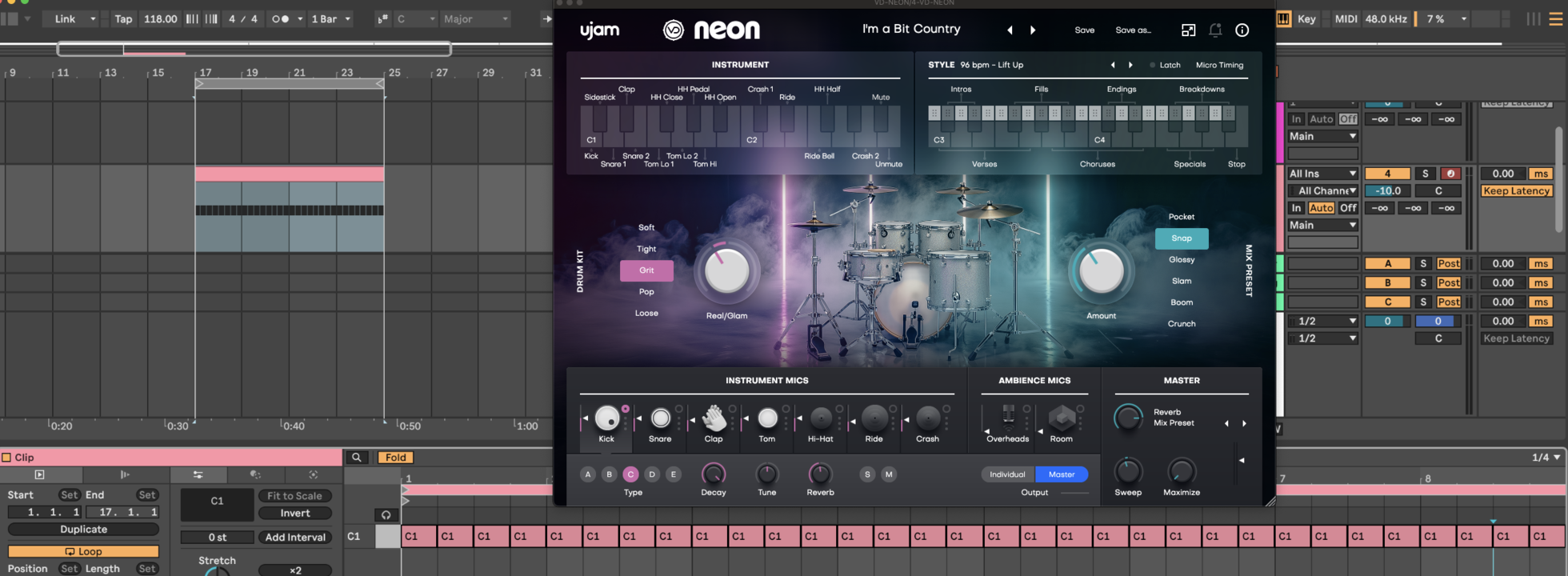
Task: Open the 1/4 grid dropdown
Action: click(x=1546, y=458)
